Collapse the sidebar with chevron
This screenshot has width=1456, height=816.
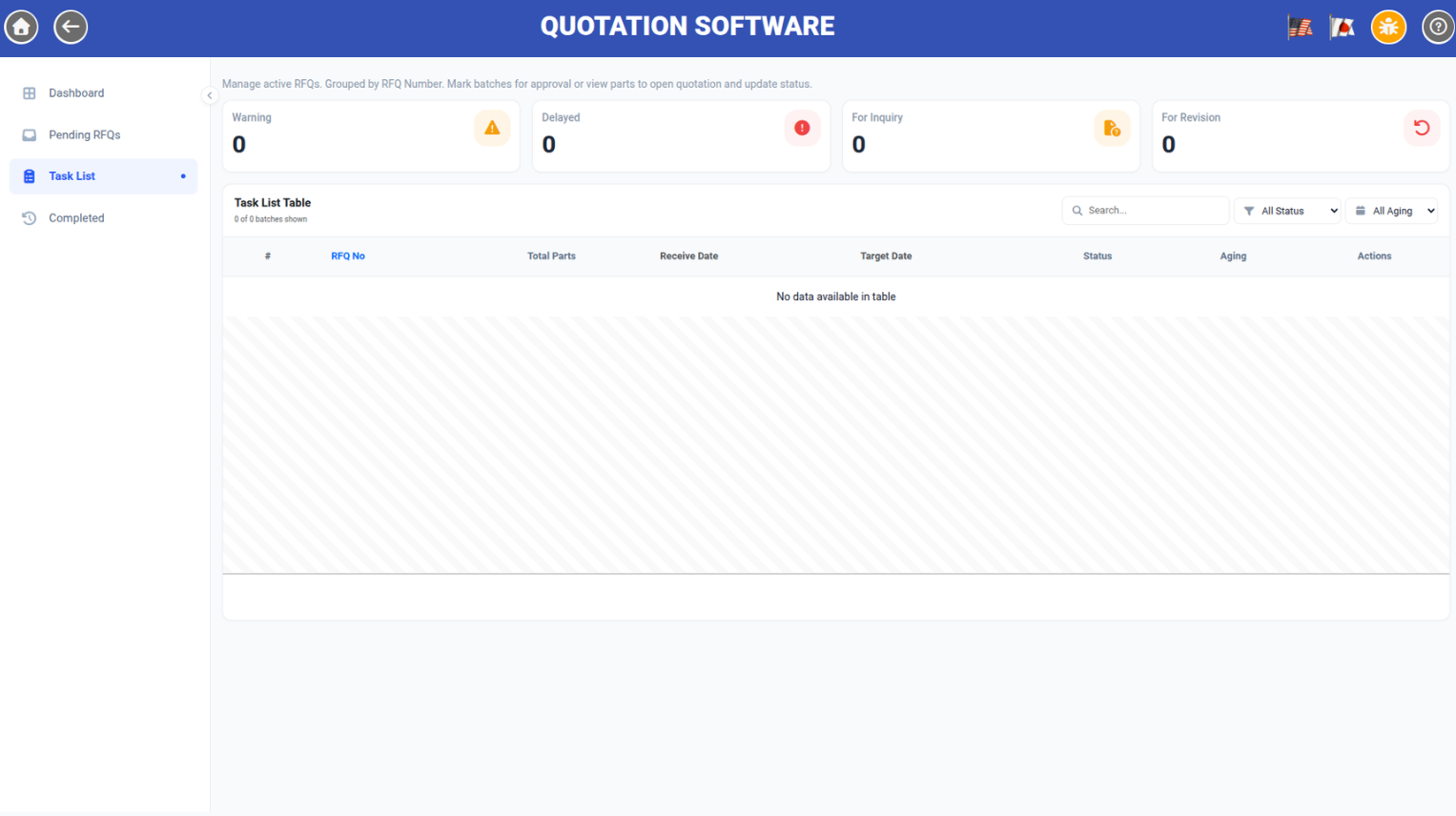point(210,95)
